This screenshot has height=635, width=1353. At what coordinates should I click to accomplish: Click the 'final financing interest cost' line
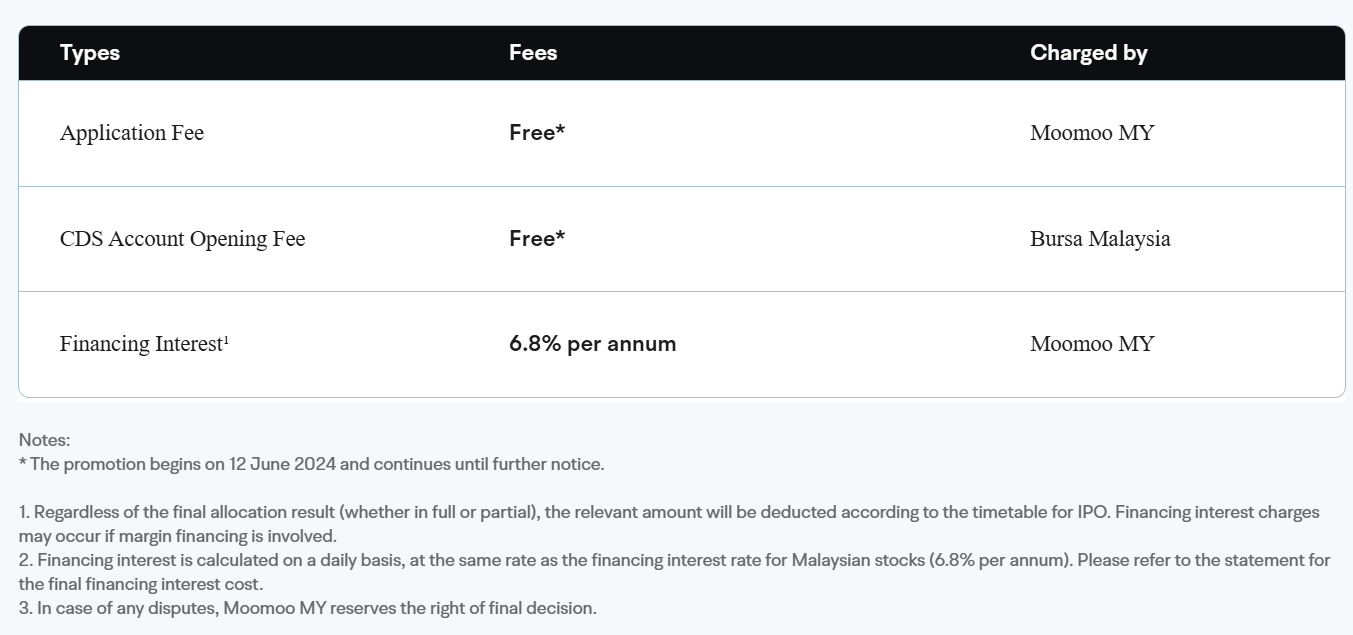pos(141,584)
